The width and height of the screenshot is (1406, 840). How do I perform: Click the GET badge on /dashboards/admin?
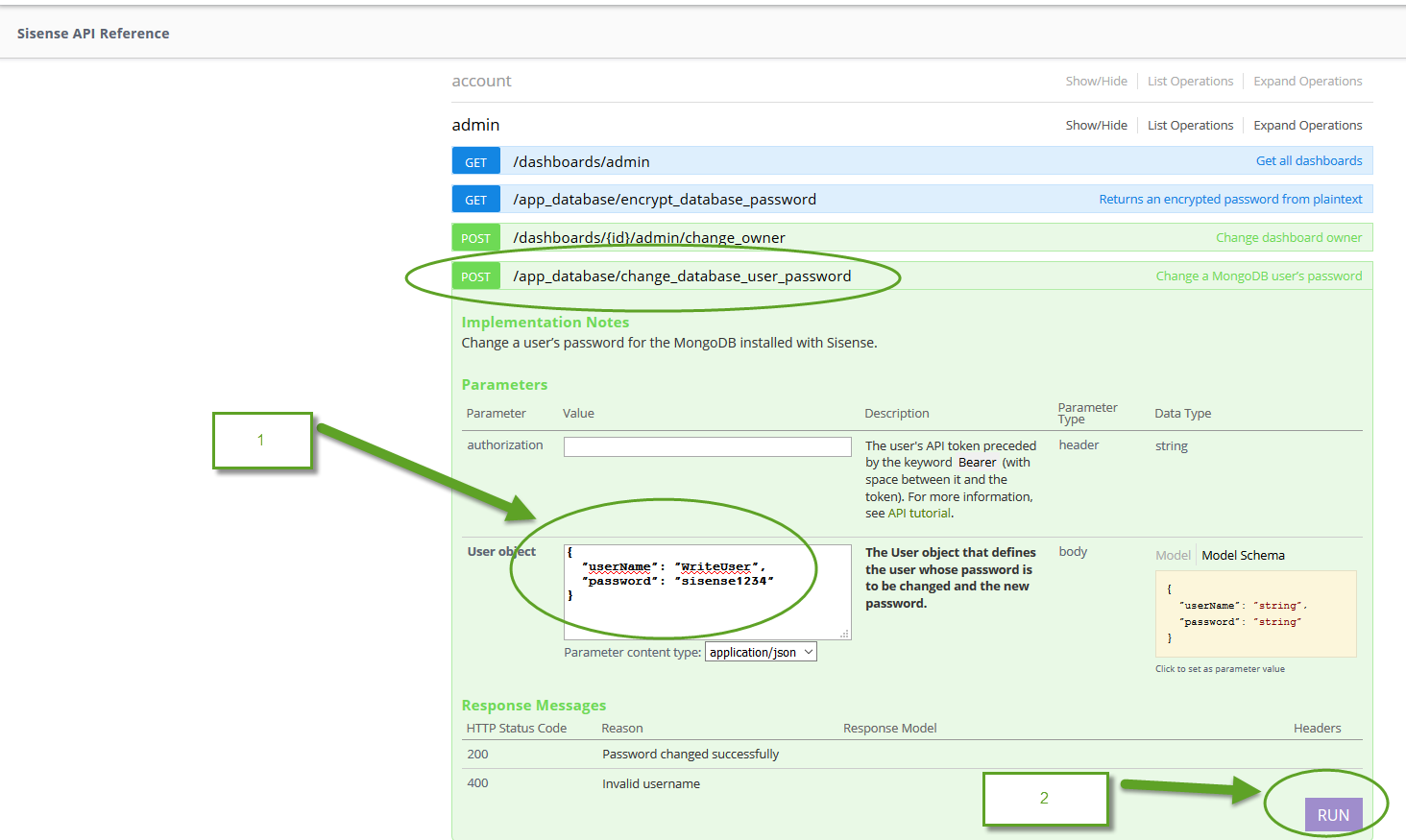[x=475, y=160]
